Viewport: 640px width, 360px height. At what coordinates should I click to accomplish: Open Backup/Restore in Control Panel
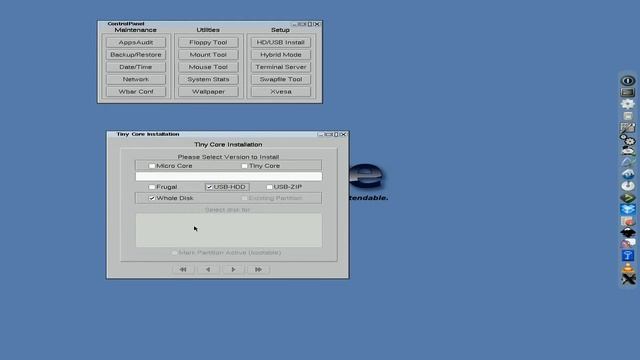(x=136, y=55)
